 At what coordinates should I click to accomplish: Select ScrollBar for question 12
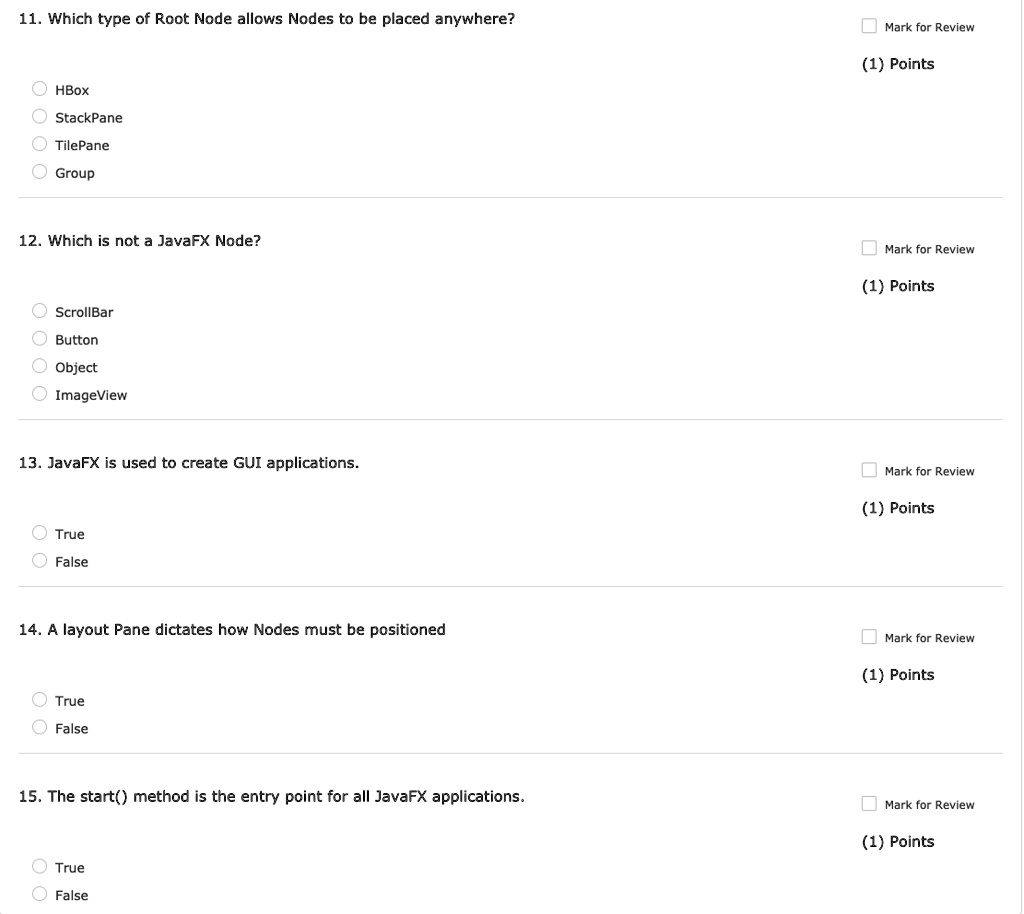40,311
